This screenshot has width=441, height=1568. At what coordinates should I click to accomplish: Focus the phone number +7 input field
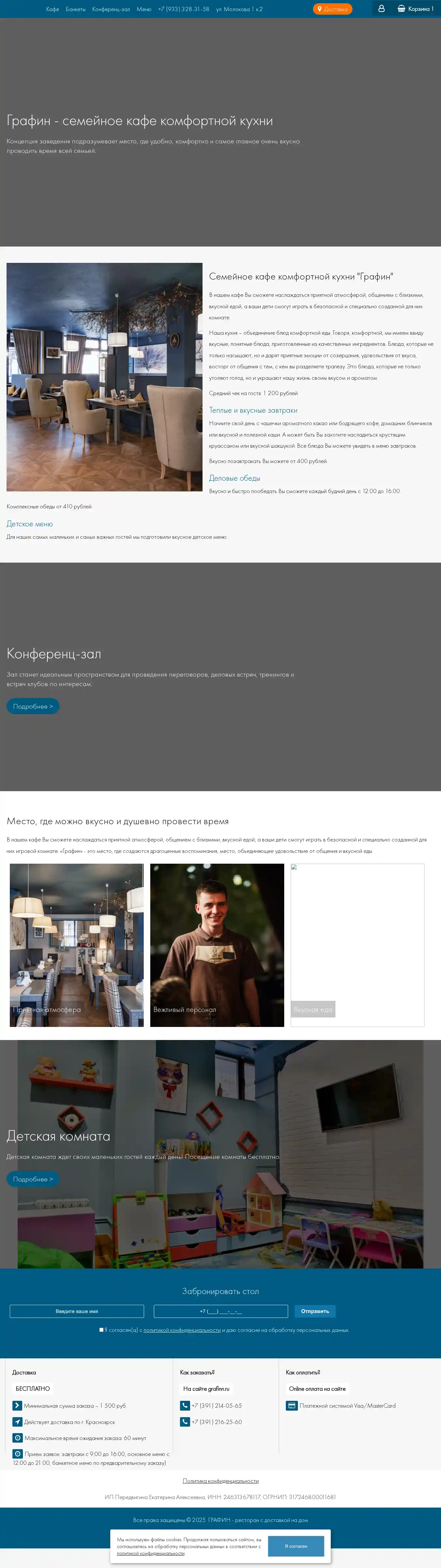click(x=220, y=1311)
